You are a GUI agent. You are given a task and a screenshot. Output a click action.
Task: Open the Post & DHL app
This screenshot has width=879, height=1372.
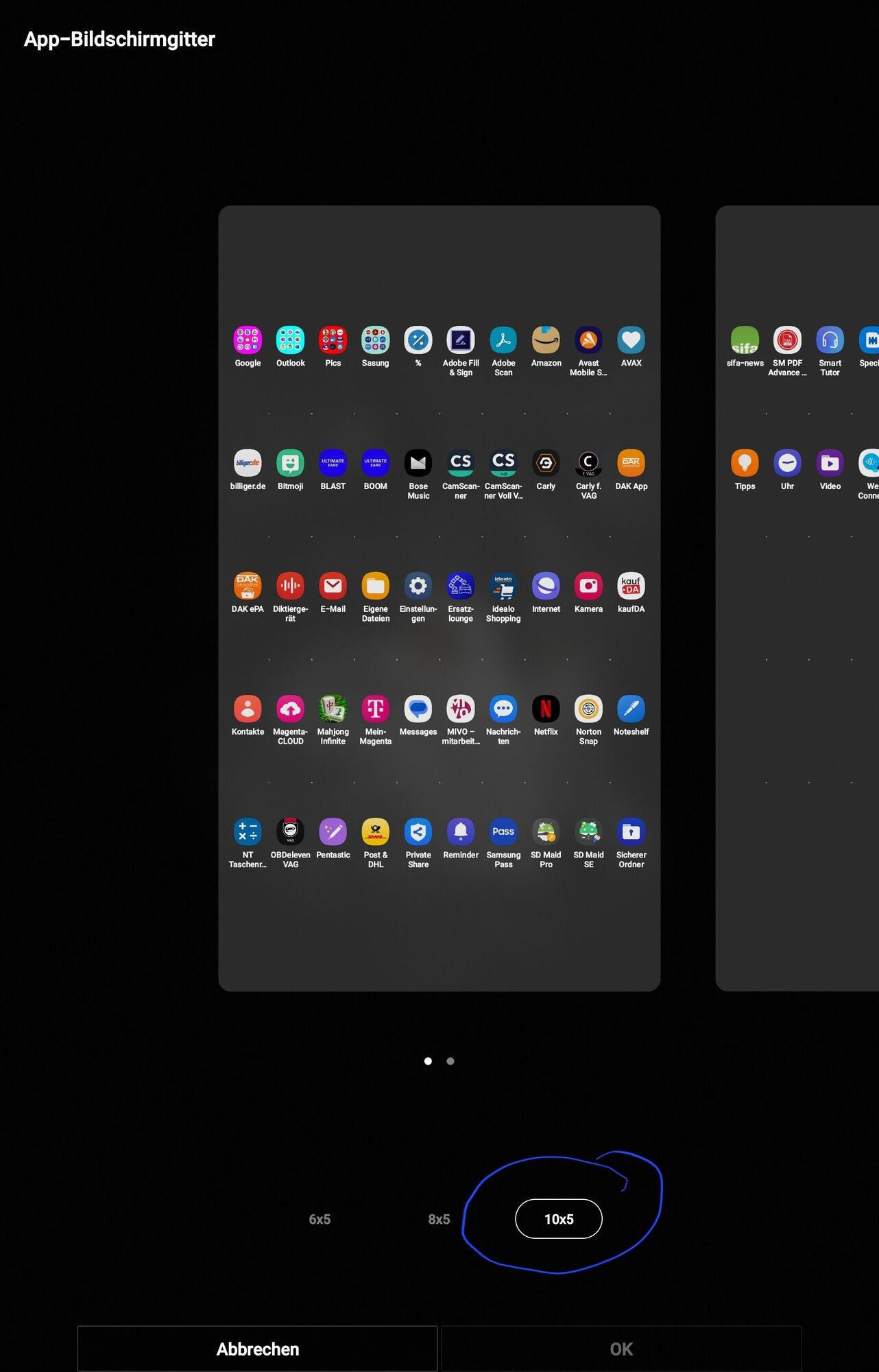(376, 831)
